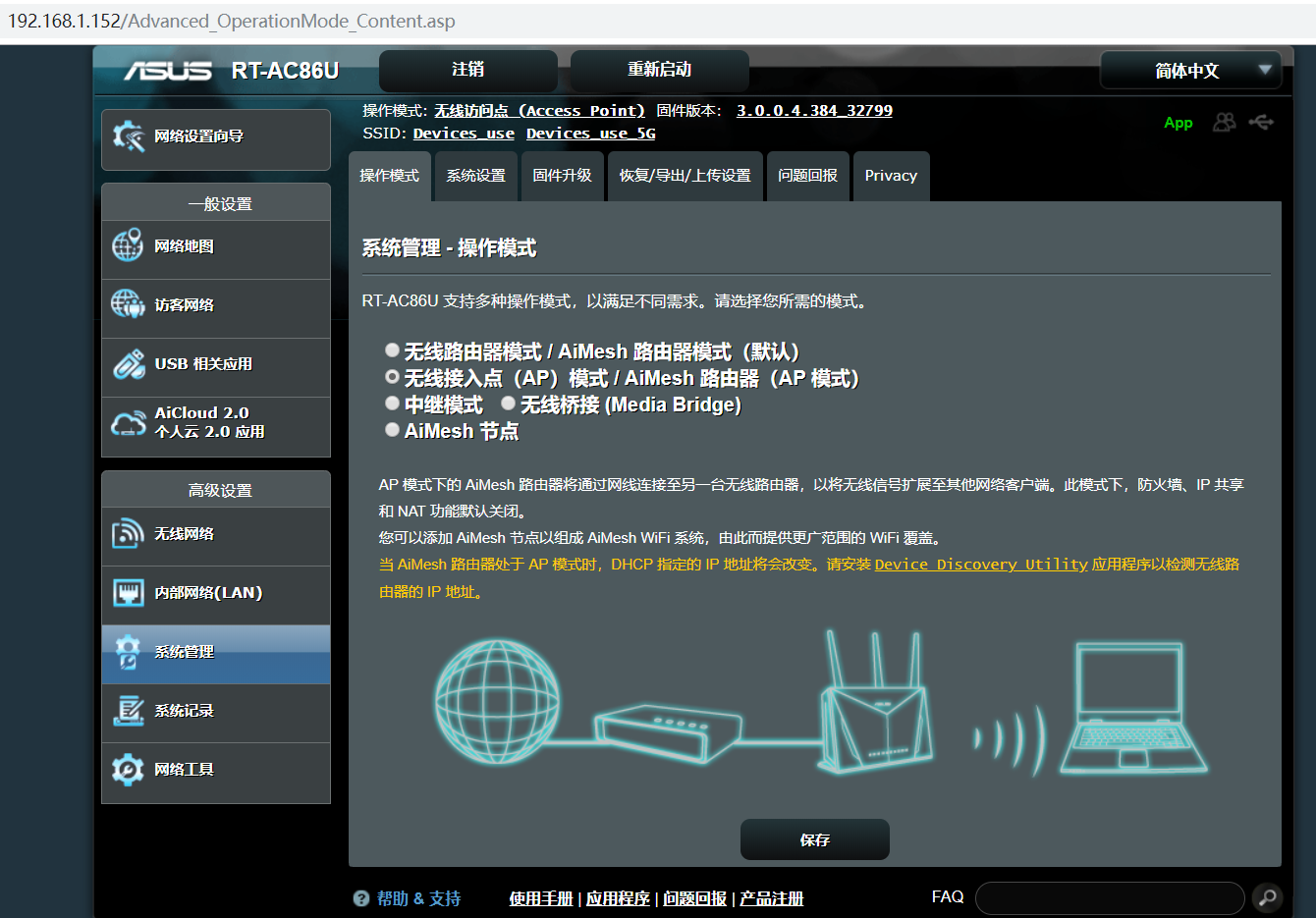Select 无线接入点 (AP) 模式 radio button
Screen dimensions: 1316x918
pos(392,376)
